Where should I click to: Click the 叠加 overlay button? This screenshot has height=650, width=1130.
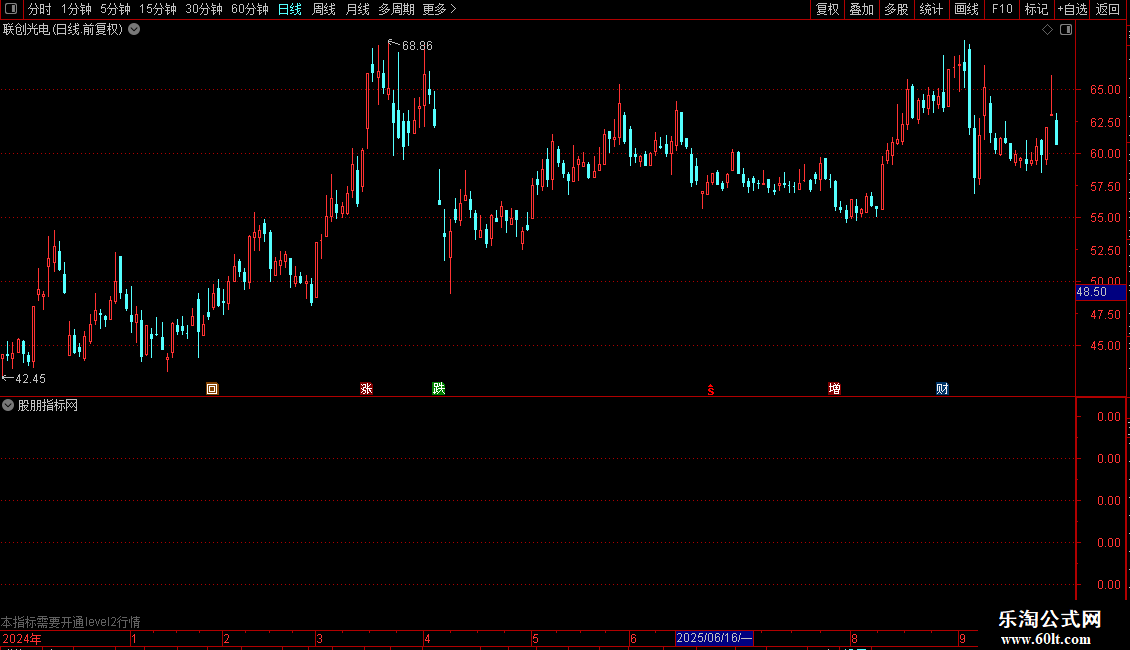tap(861, 9)
